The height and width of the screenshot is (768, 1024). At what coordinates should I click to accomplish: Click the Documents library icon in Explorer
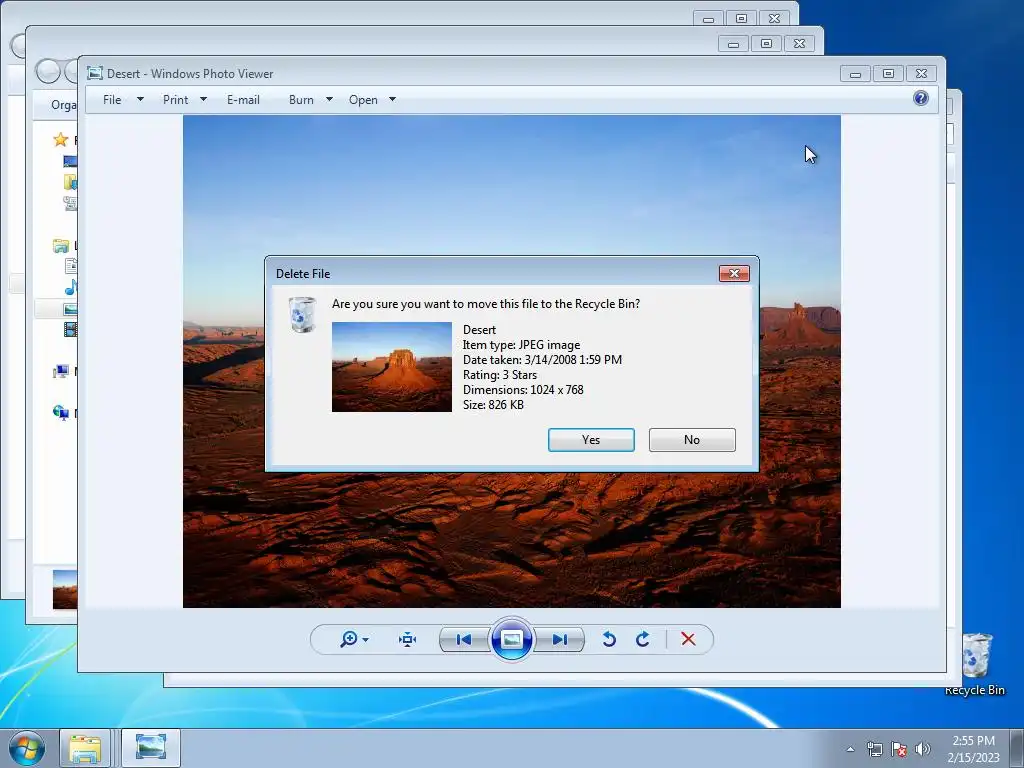(x=71, y=266)
